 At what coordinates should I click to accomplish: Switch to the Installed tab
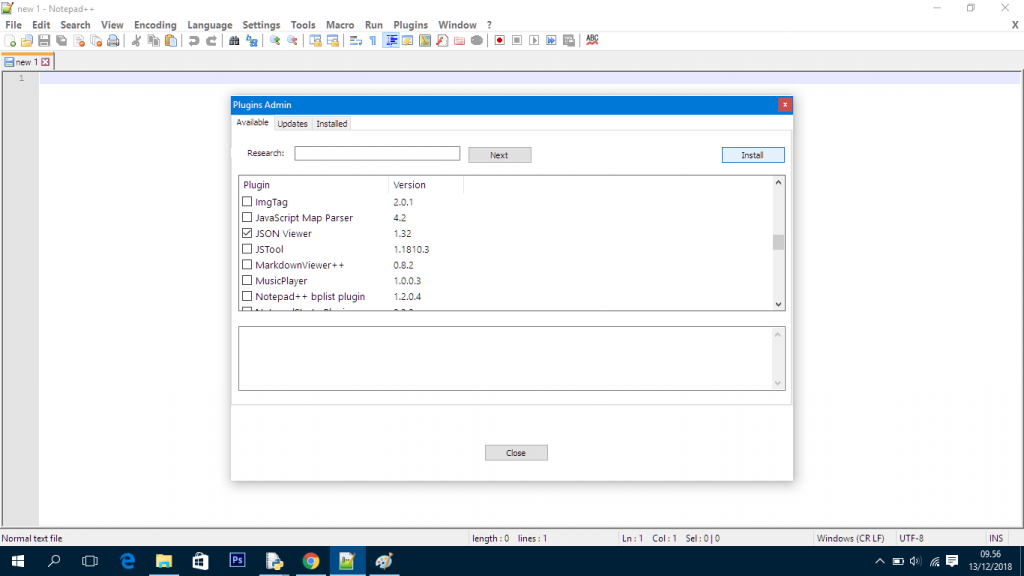point(332,124)
